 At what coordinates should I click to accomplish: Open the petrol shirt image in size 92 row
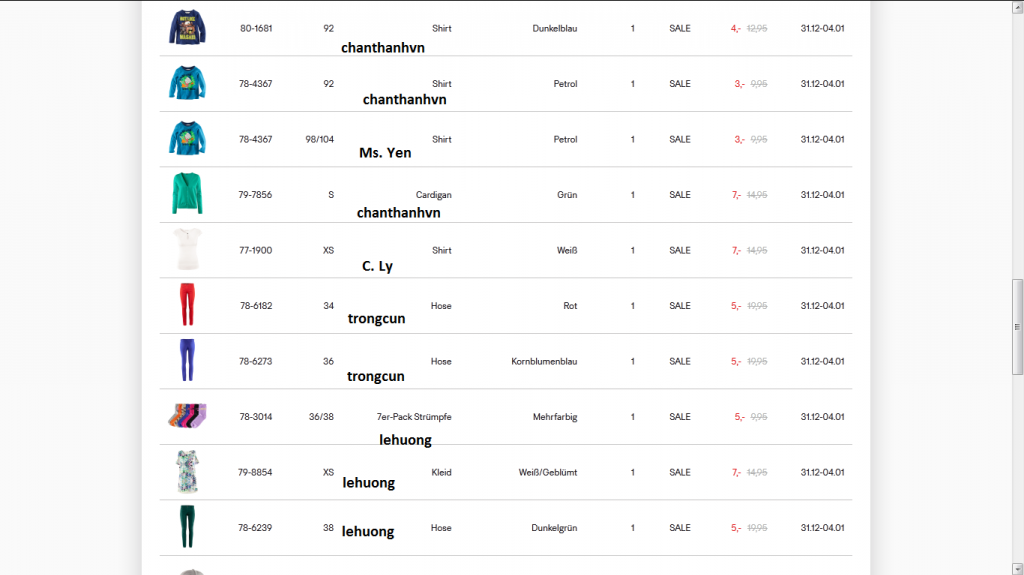coord(187,83)
